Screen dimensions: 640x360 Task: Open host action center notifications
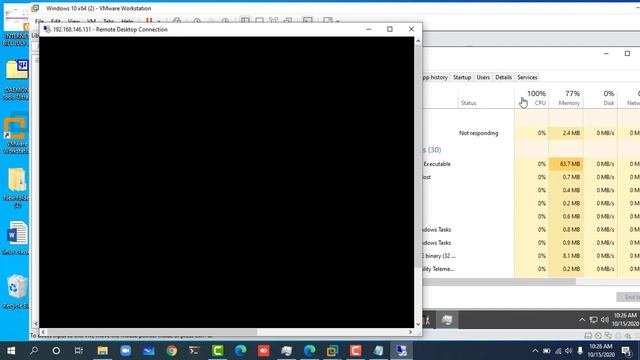point(627,351)
